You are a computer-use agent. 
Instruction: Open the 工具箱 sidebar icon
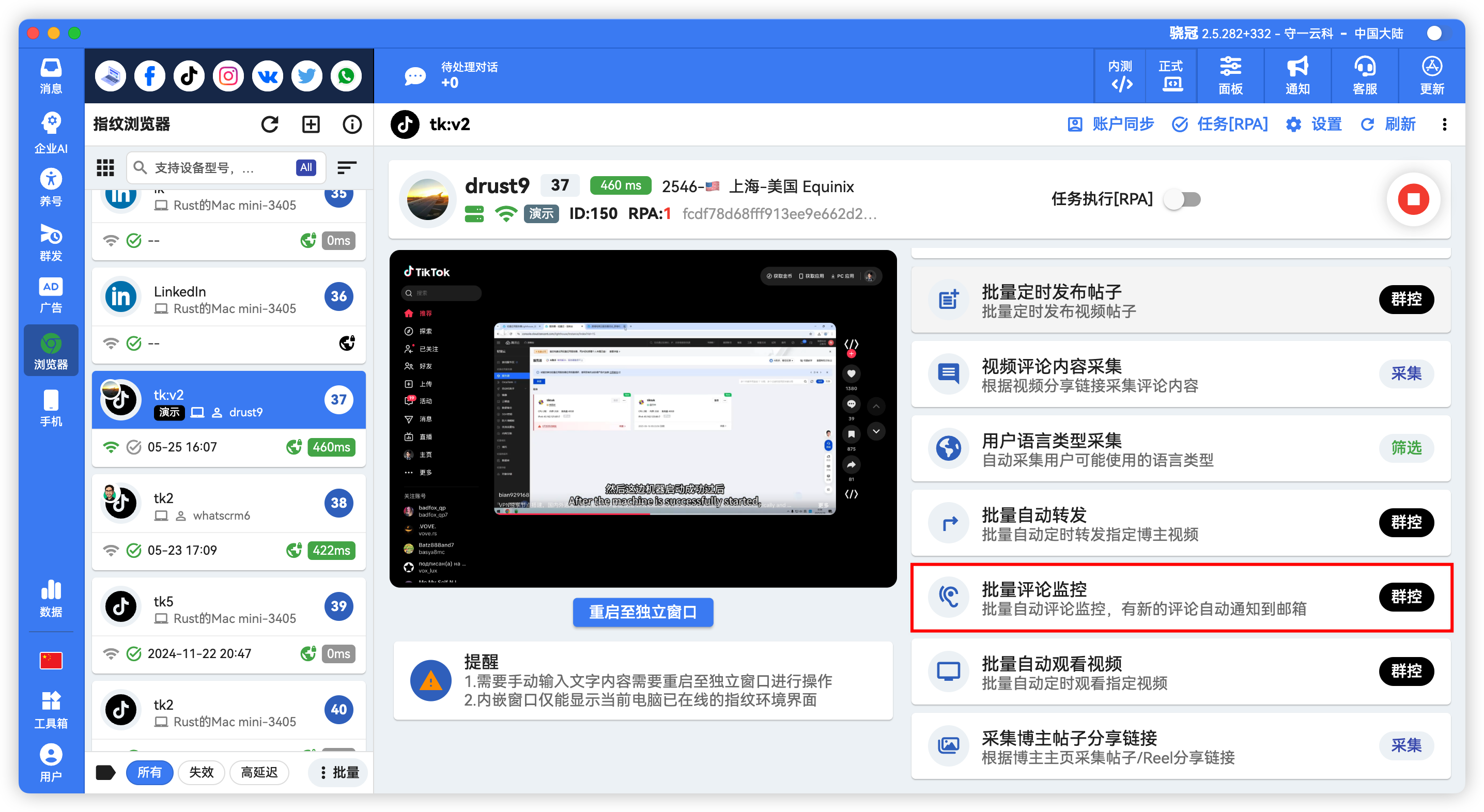[51, 707]
